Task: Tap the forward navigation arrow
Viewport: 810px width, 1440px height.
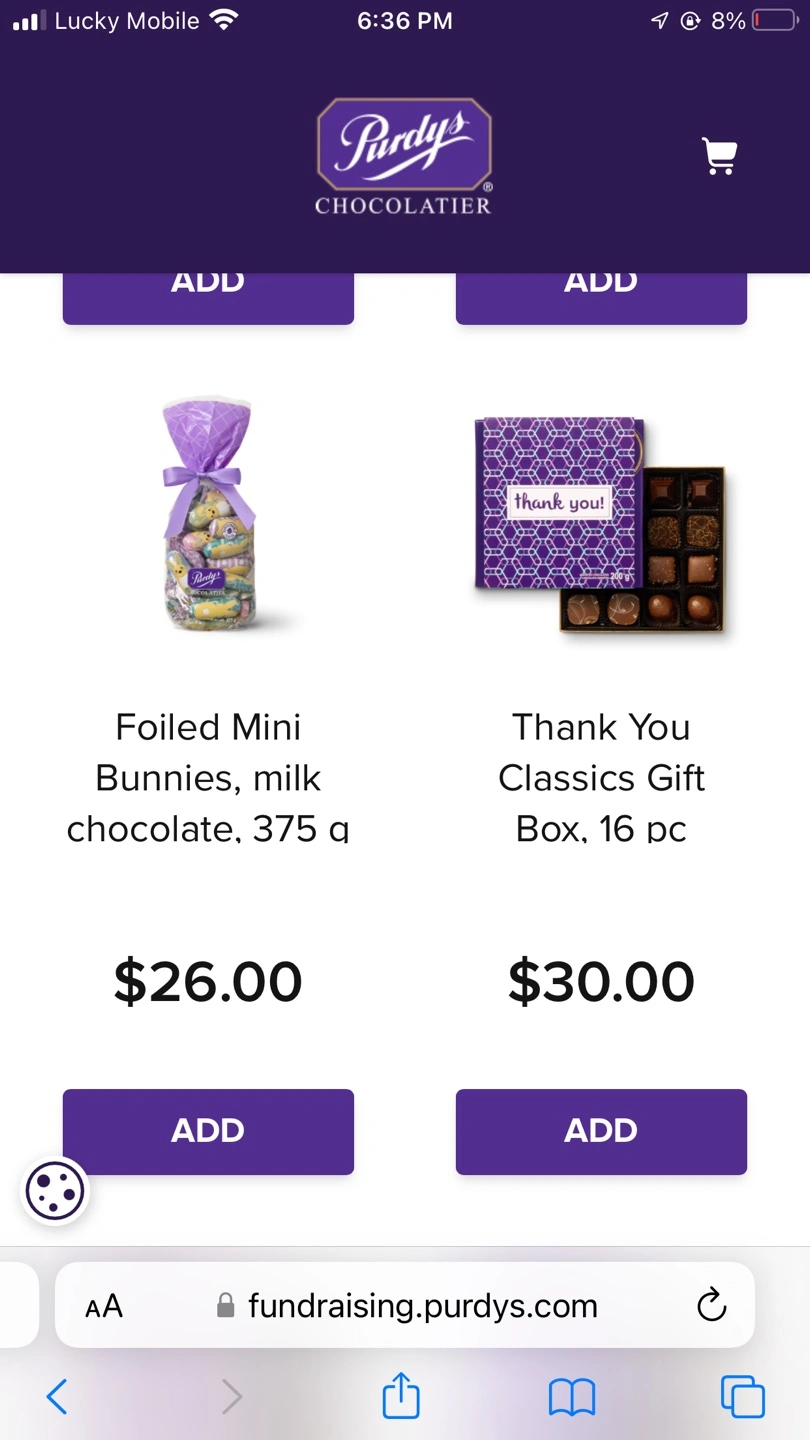Action: point(231,1396)
